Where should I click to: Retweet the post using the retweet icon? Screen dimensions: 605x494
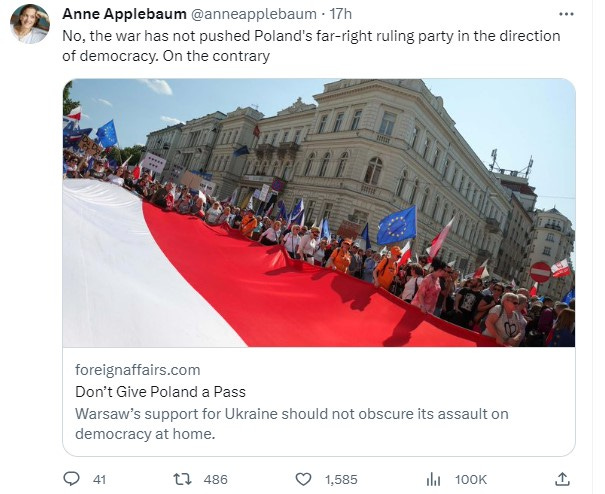[182, 479]
